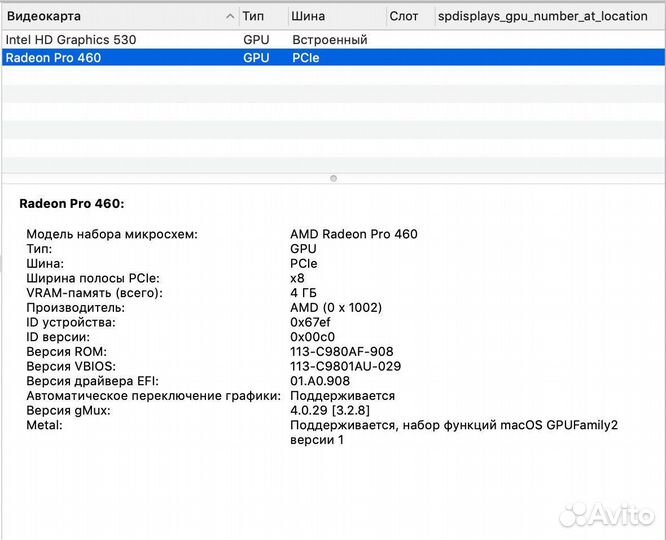Sort the list by Шина column
Screen dimensions: 666x540
[334, 17]
